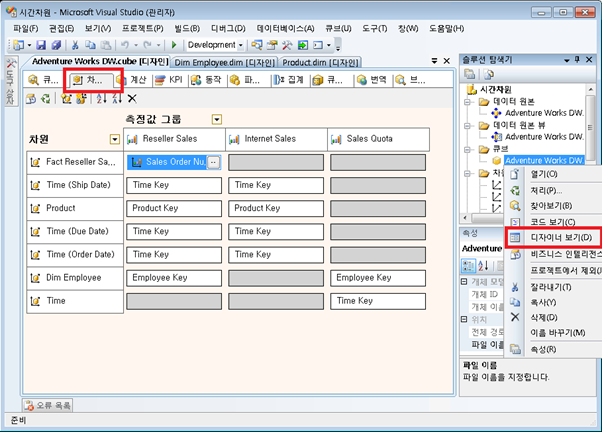The height and width of the screenshot is (432, 602).
Task: Open the 빌드(B) menu
Action: click(187, 28)
